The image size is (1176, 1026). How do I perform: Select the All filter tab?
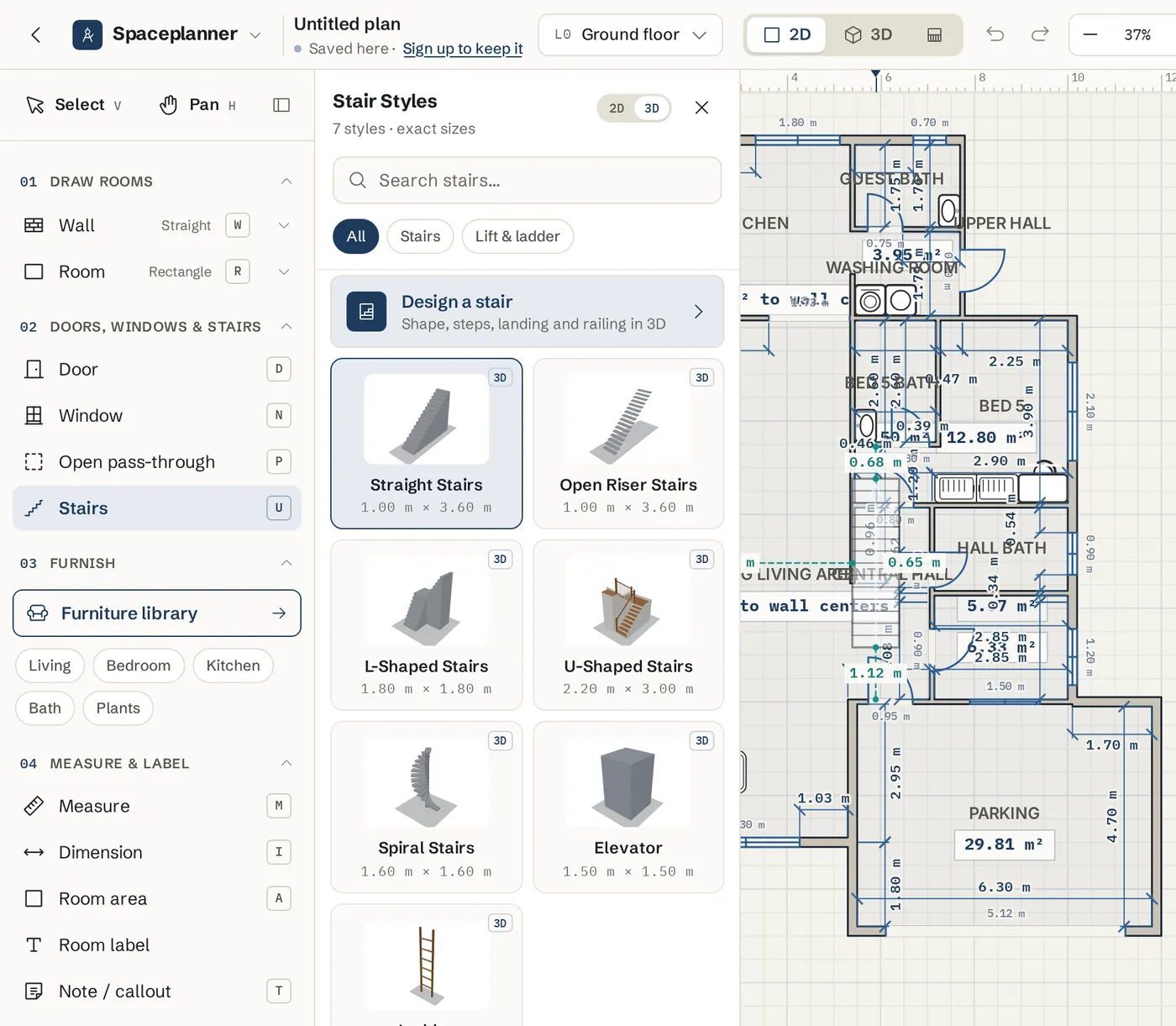[356, 236]
